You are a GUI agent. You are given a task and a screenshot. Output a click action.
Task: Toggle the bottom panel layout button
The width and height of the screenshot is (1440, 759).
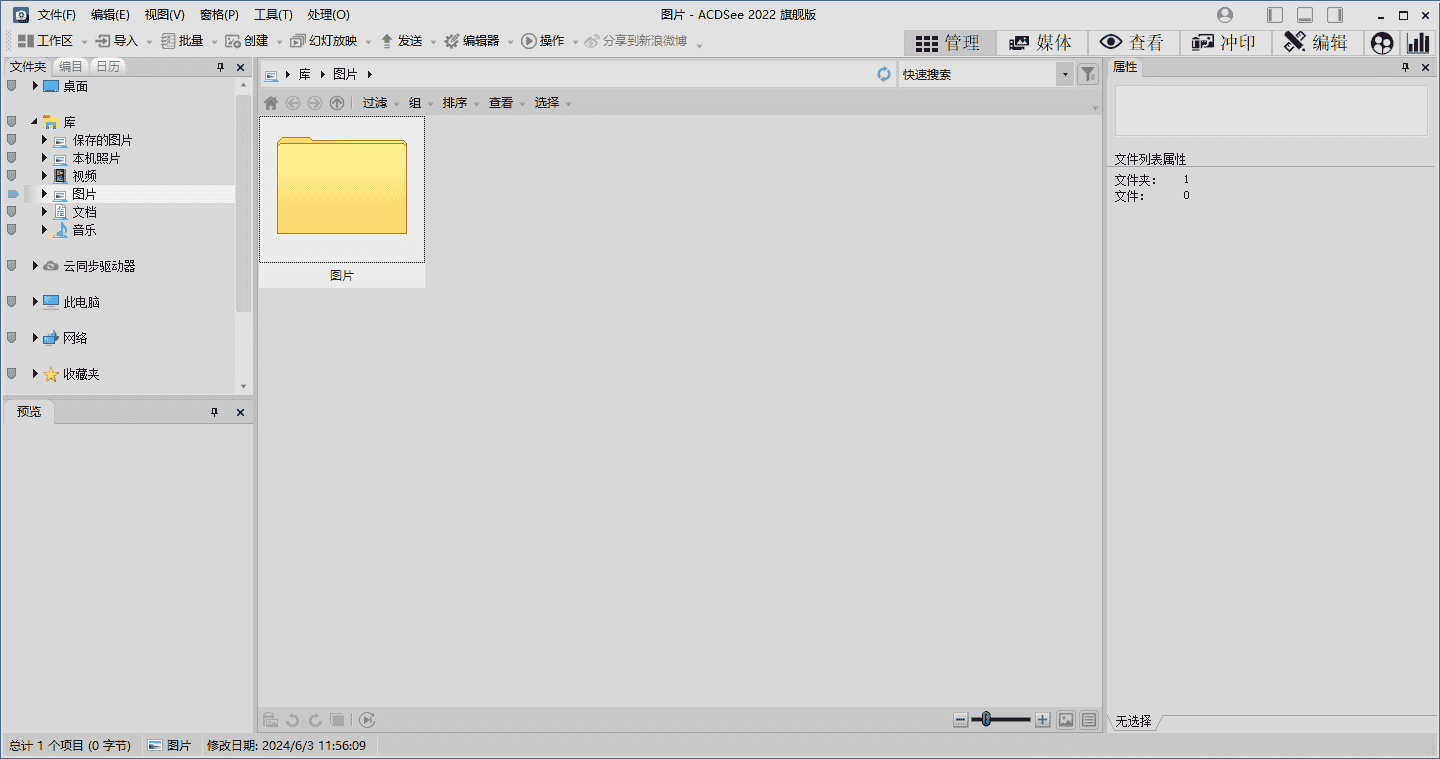coord(1305,15)
